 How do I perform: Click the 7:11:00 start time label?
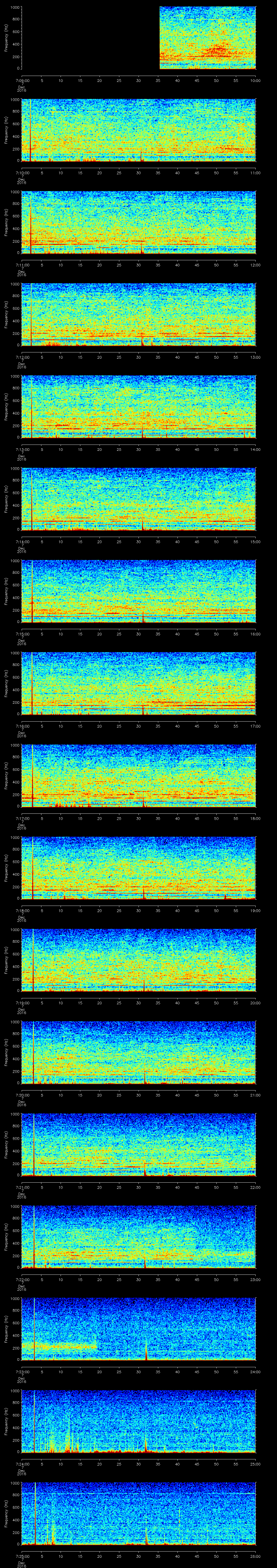[22, 265]
